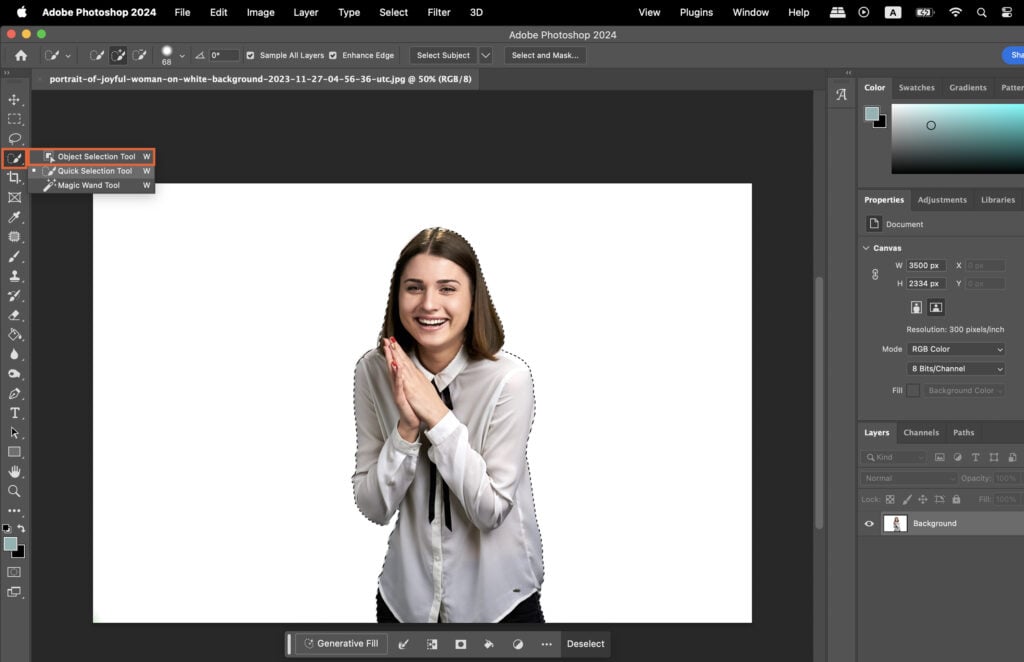Screen dimensions: 1024x662
Task: Select the Crop tool
Action: 14,177
